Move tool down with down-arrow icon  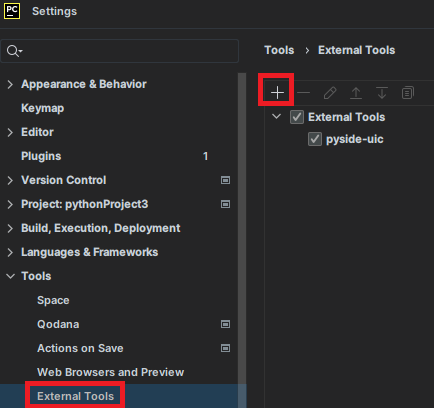[x=382, y=93]
